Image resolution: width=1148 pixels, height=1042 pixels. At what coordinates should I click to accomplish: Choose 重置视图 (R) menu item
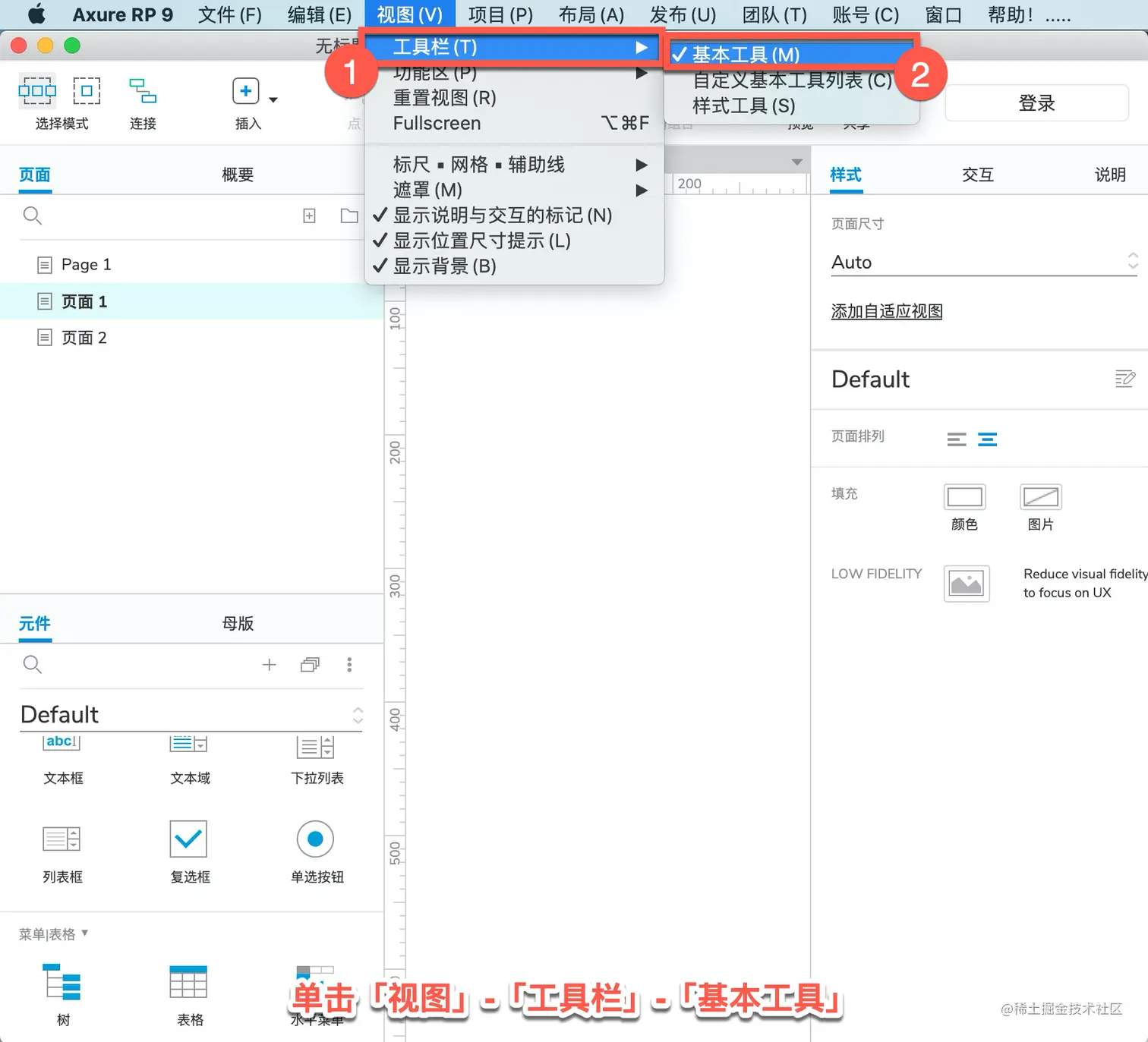click(x=515, y=98)
